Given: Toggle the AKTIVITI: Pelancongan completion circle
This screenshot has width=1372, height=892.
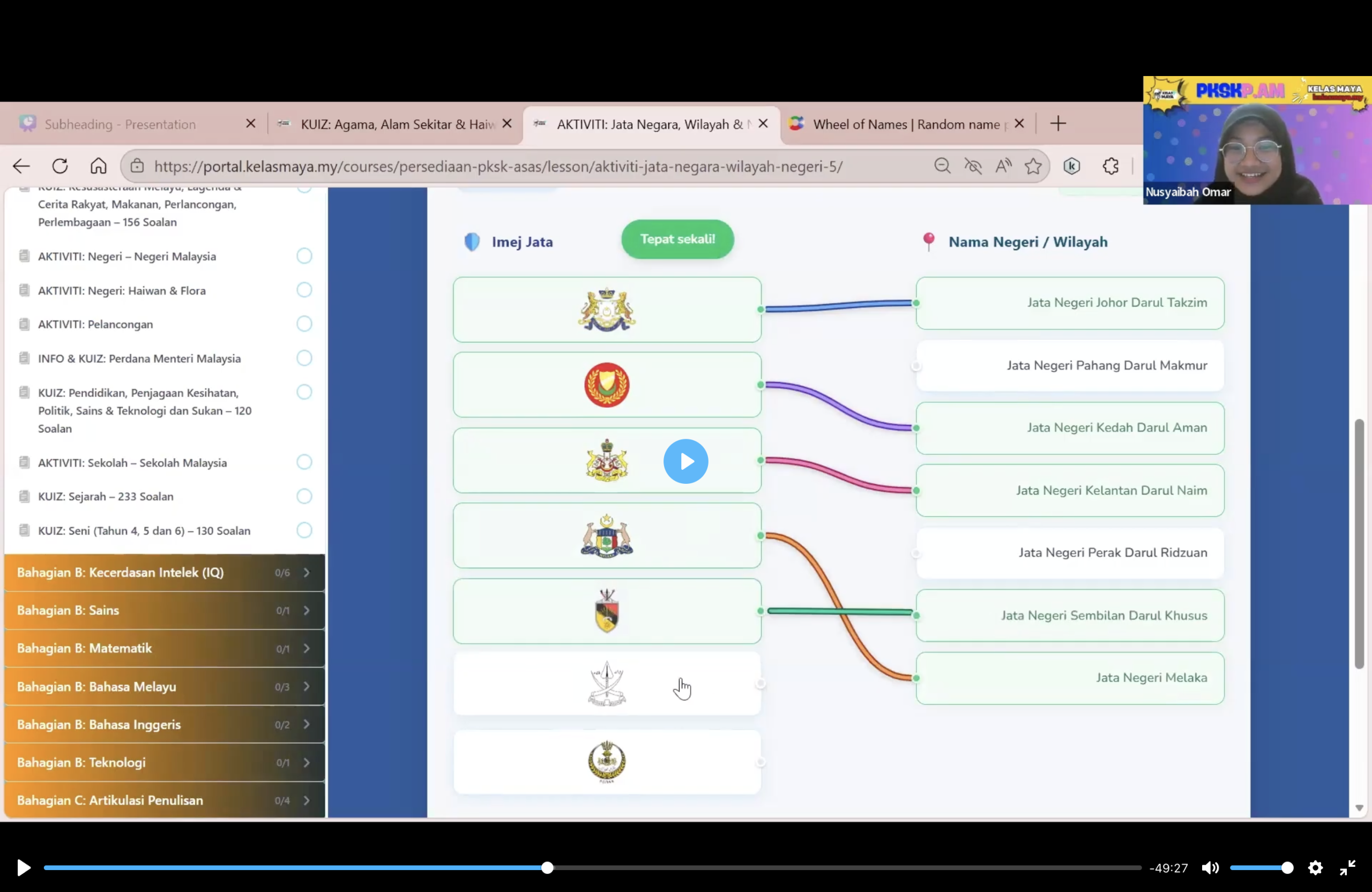Looking at the screenshot, I should coord(304,324).
